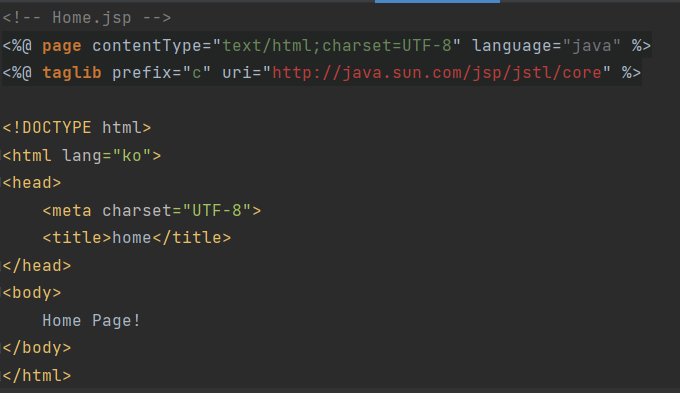This screenshot has width=680, height=393.
Task: Click the "java" attribute value
Action: click(x=592, y=46)
